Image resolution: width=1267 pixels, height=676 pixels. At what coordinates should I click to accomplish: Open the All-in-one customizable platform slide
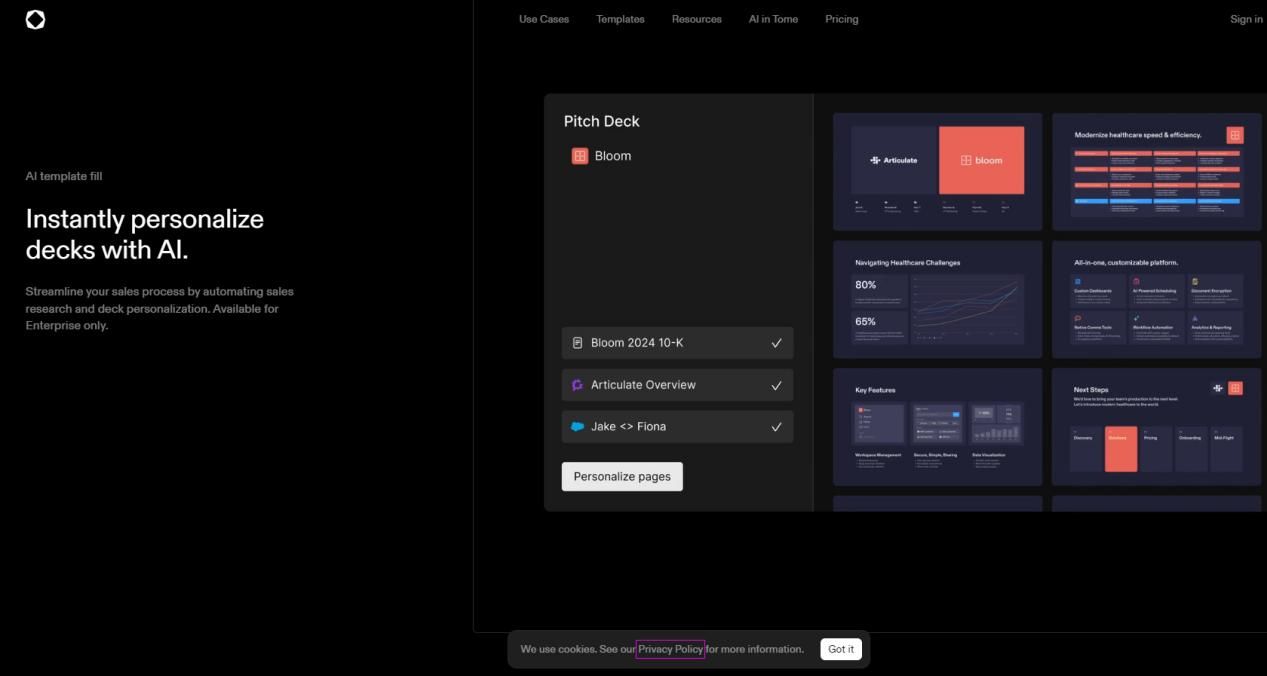click(x=1156, y=299)
